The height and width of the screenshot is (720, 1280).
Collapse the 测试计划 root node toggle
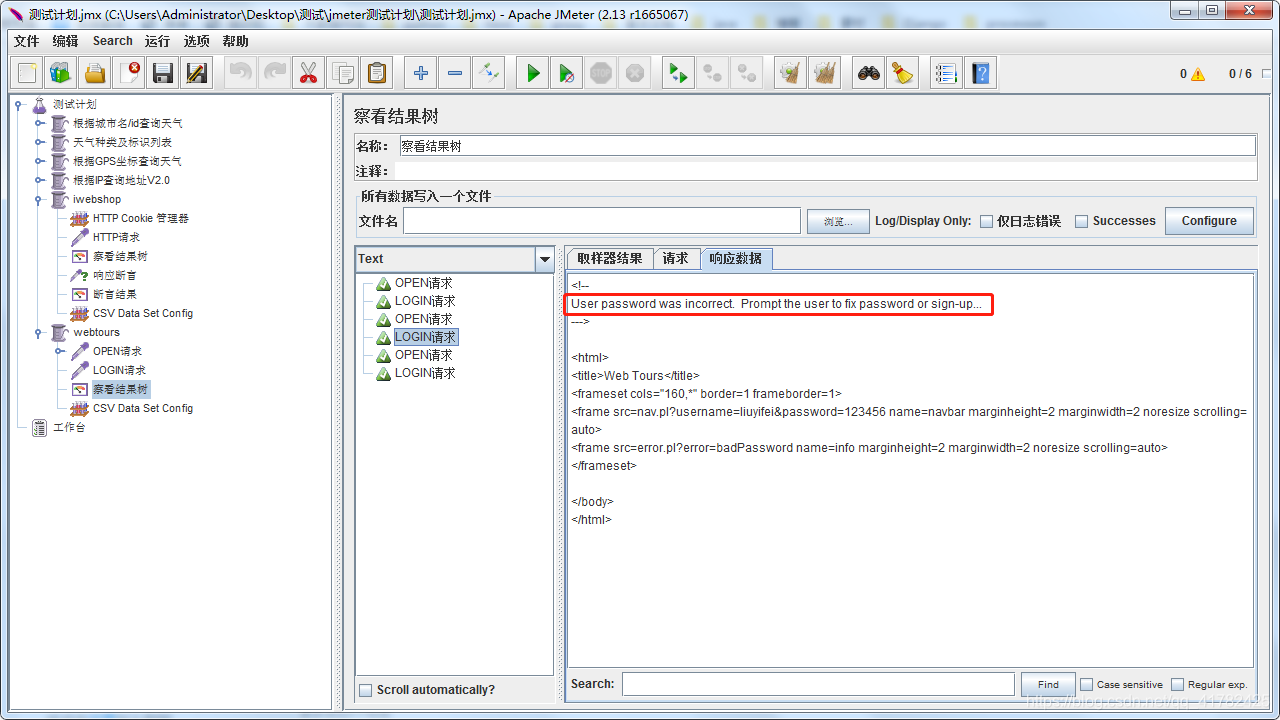pos(18,104)
